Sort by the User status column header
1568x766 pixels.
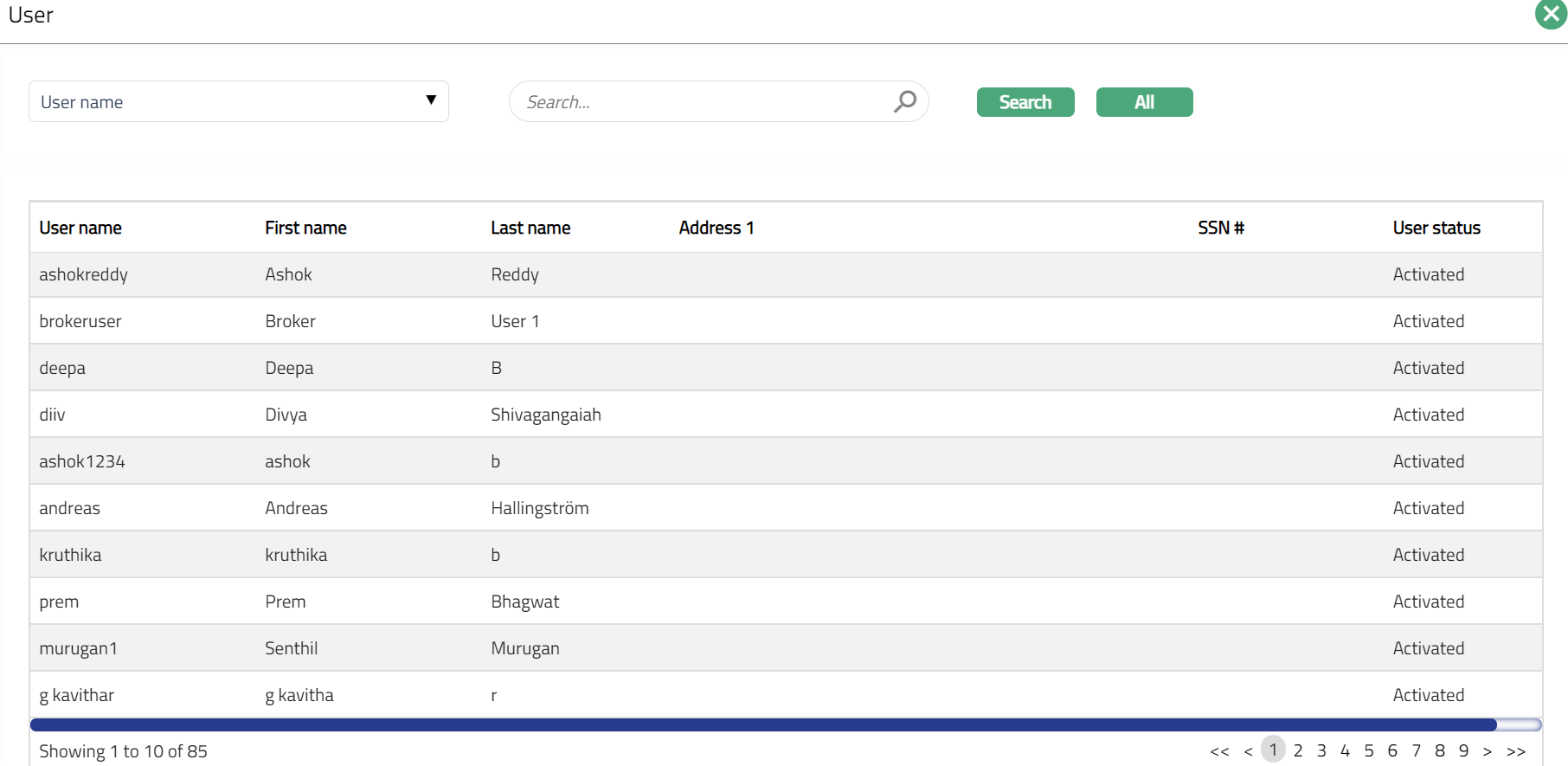(1436, 228)
